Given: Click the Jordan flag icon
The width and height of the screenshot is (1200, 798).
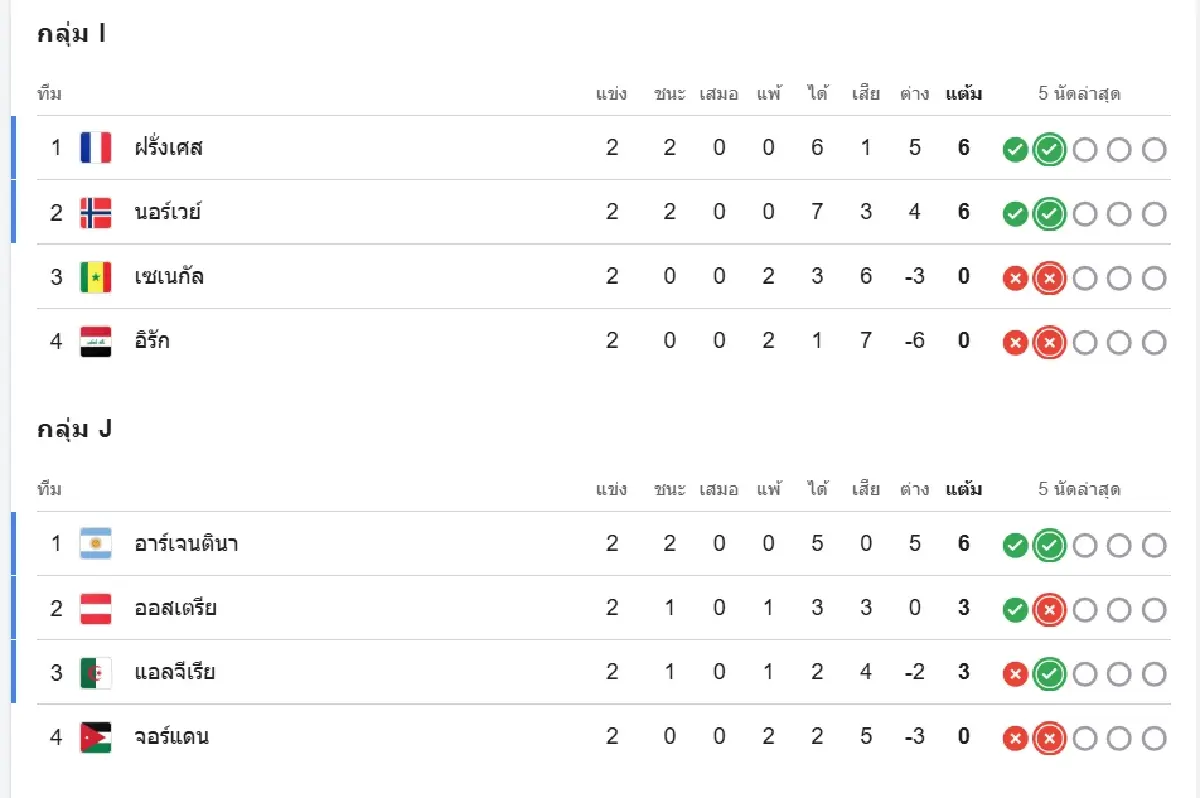Looking at the screenshot, I should [96, 737].
